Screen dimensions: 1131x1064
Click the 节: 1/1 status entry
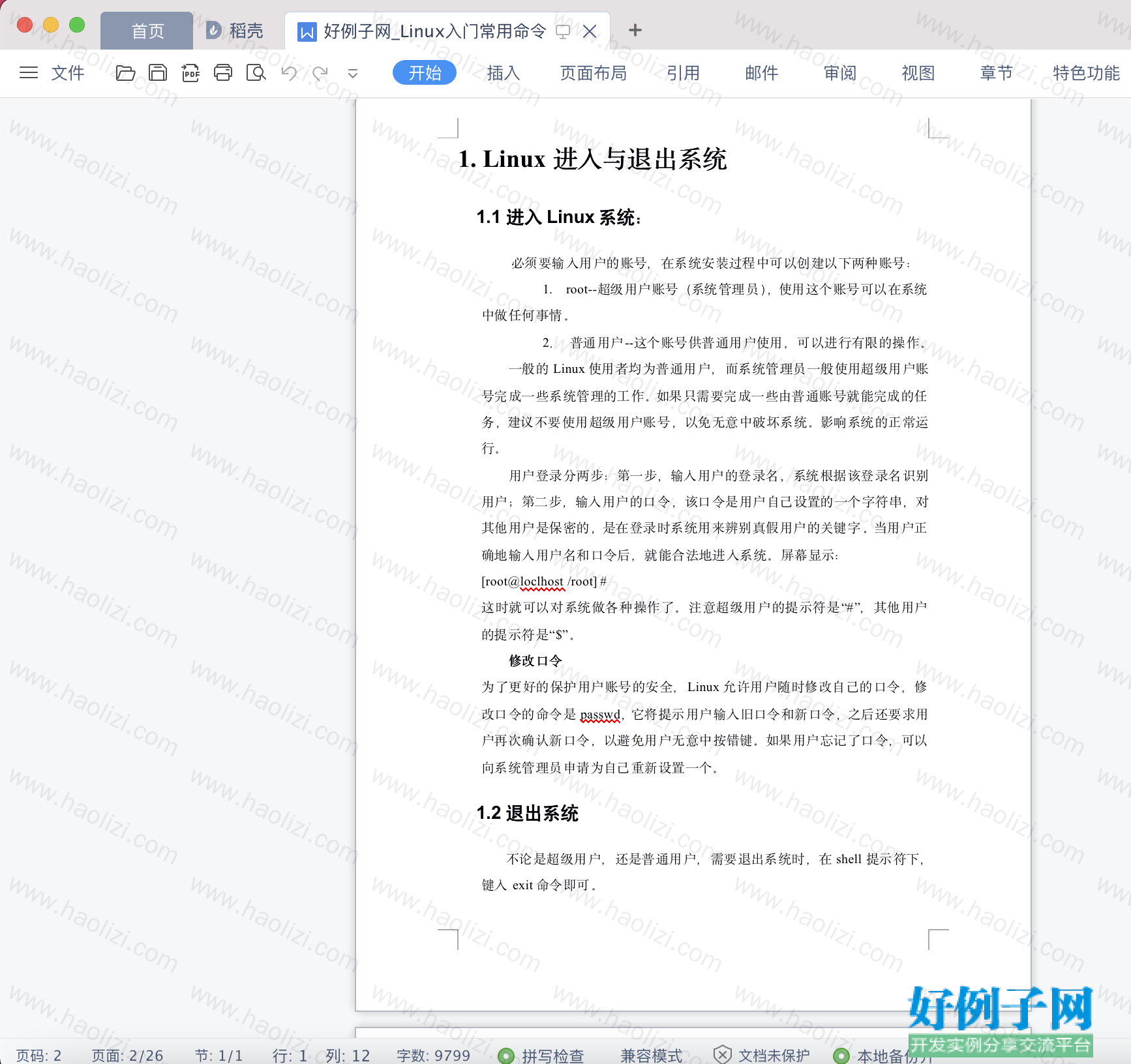pos(219,1056)
